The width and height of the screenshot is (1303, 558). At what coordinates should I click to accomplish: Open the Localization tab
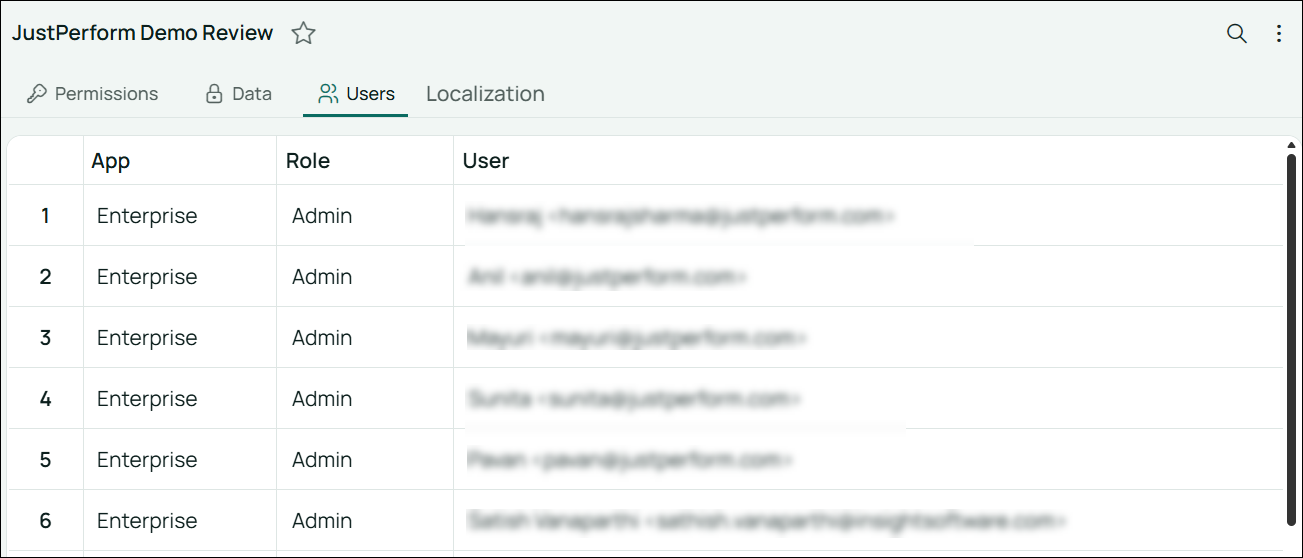click(485, 94)
